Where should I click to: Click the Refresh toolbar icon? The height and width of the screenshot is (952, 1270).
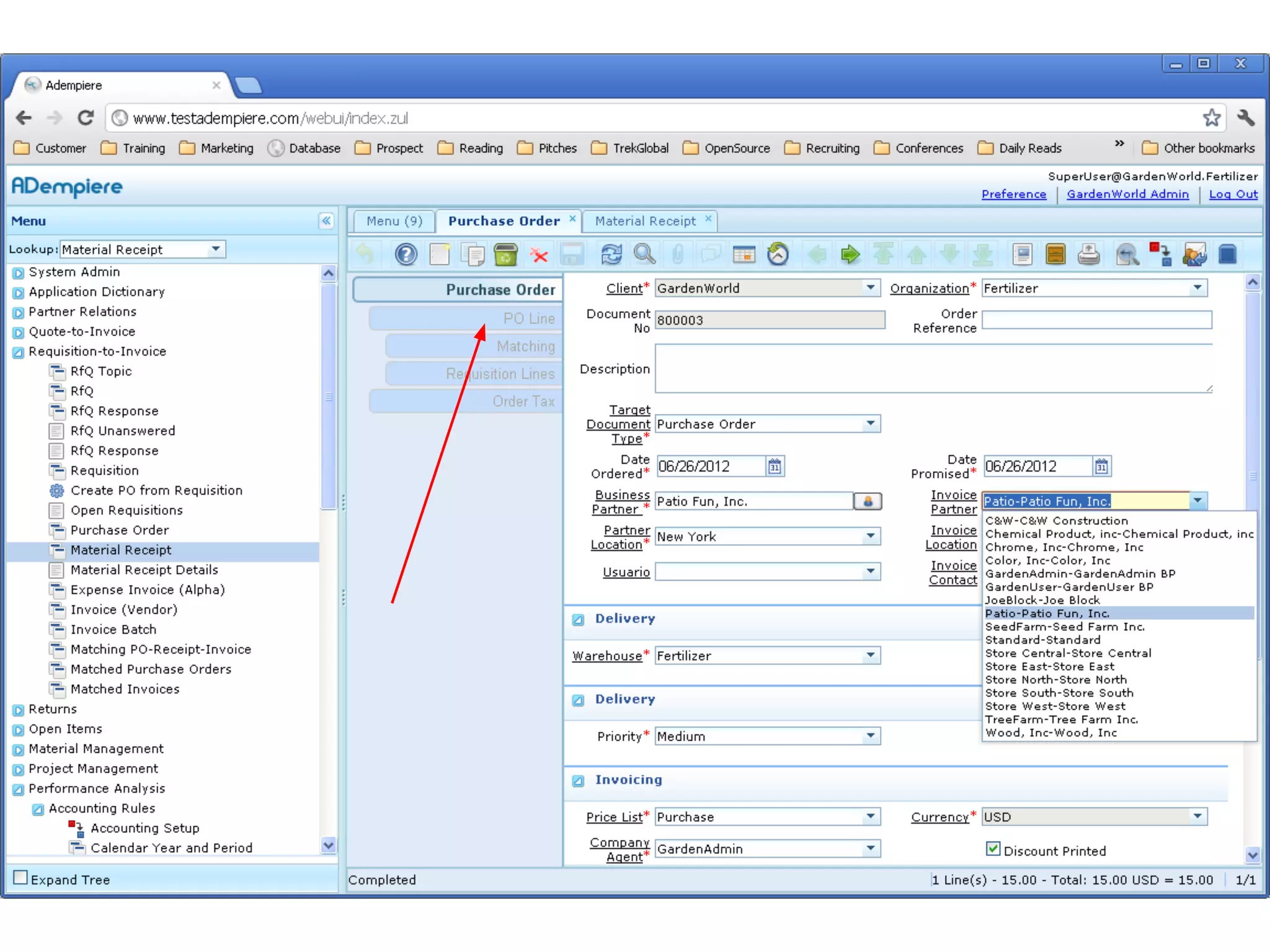pyautogui.click(x=611, y=255)
